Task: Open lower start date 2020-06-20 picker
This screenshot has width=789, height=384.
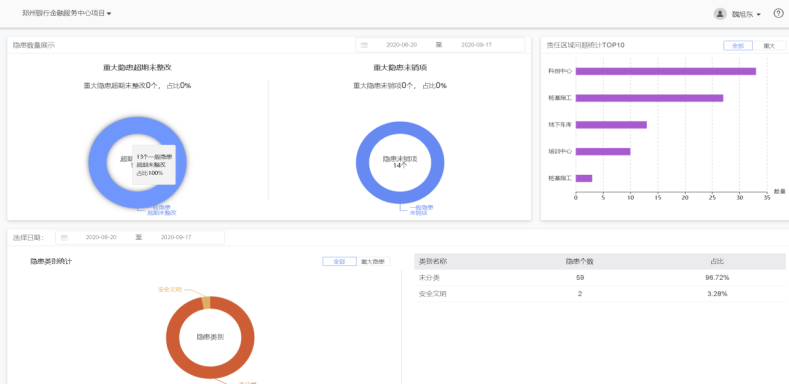Action: (x=101, y=237)
